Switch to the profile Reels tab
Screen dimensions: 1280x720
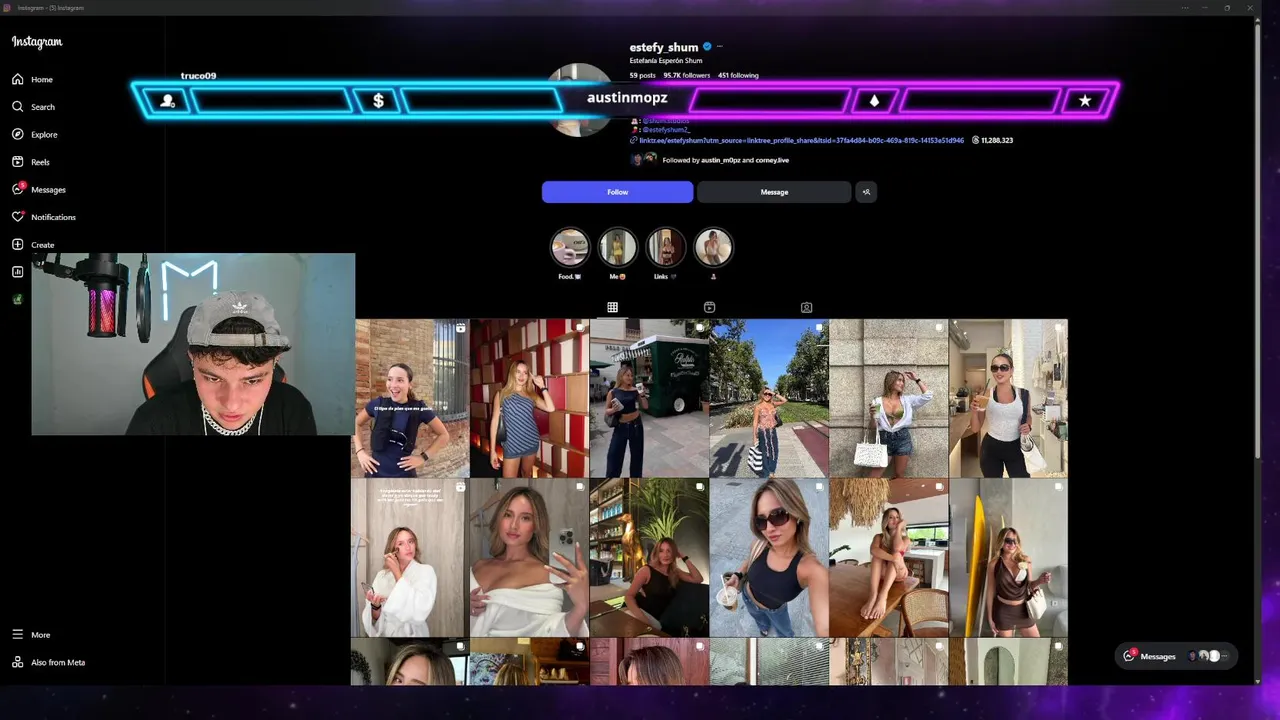[x=709, y=307]
